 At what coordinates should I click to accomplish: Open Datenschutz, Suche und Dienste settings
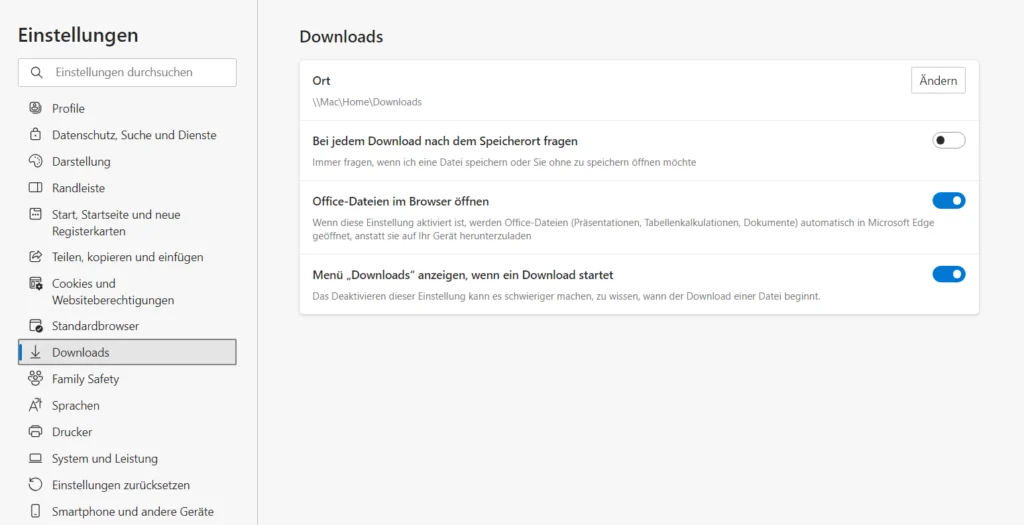(x=127, y=135)
